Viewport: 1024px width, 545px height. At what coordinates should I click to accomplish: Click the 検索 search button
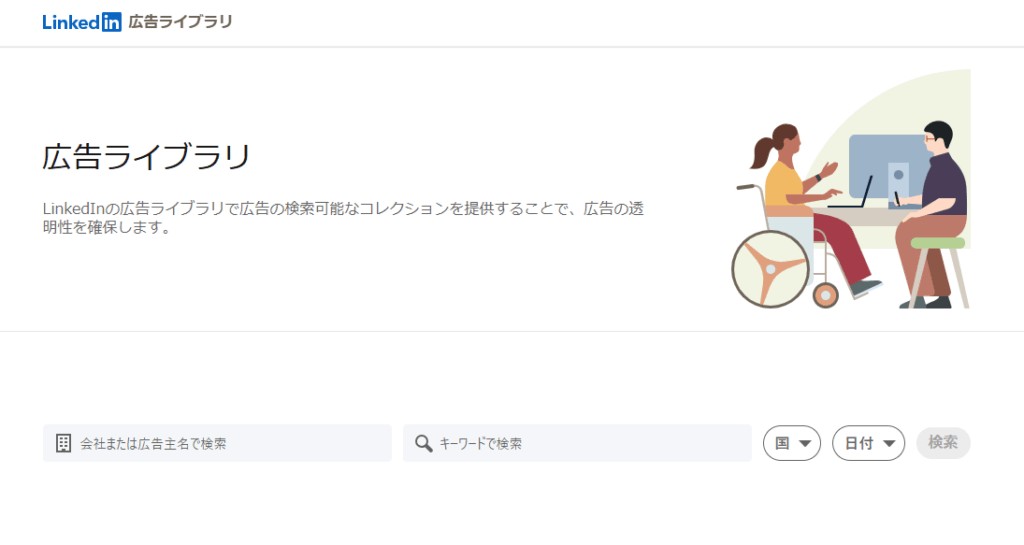pos(943,443)
